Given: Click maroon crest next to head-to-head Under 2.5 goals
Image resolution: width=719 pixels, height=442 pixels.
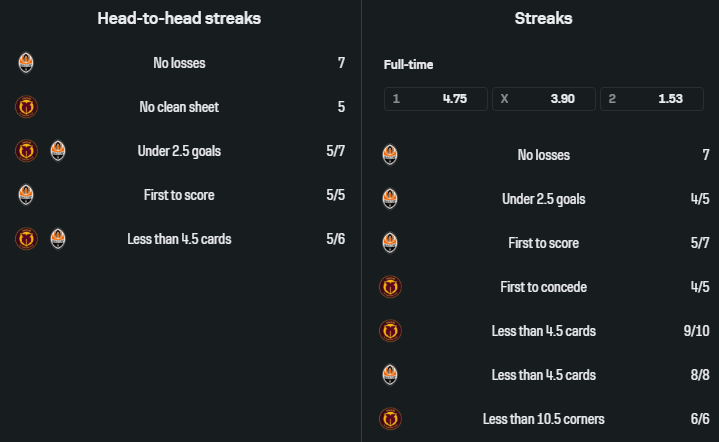Looking at the screenshot, I should pyautogui.click(x=26, y=151).
